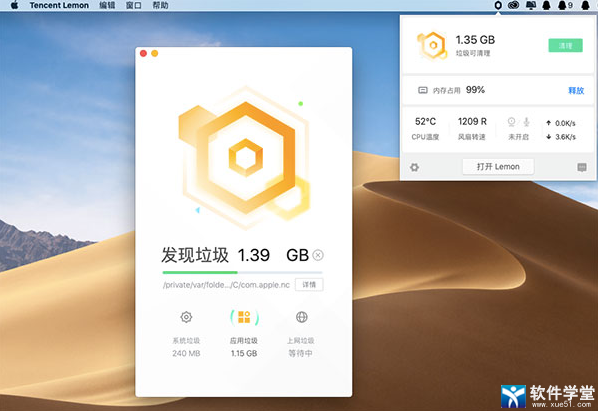Image resolution: width=598 pixels, height=411 pixels.
Task: Click the camera status icon in popup
Action: click(511, 122)
